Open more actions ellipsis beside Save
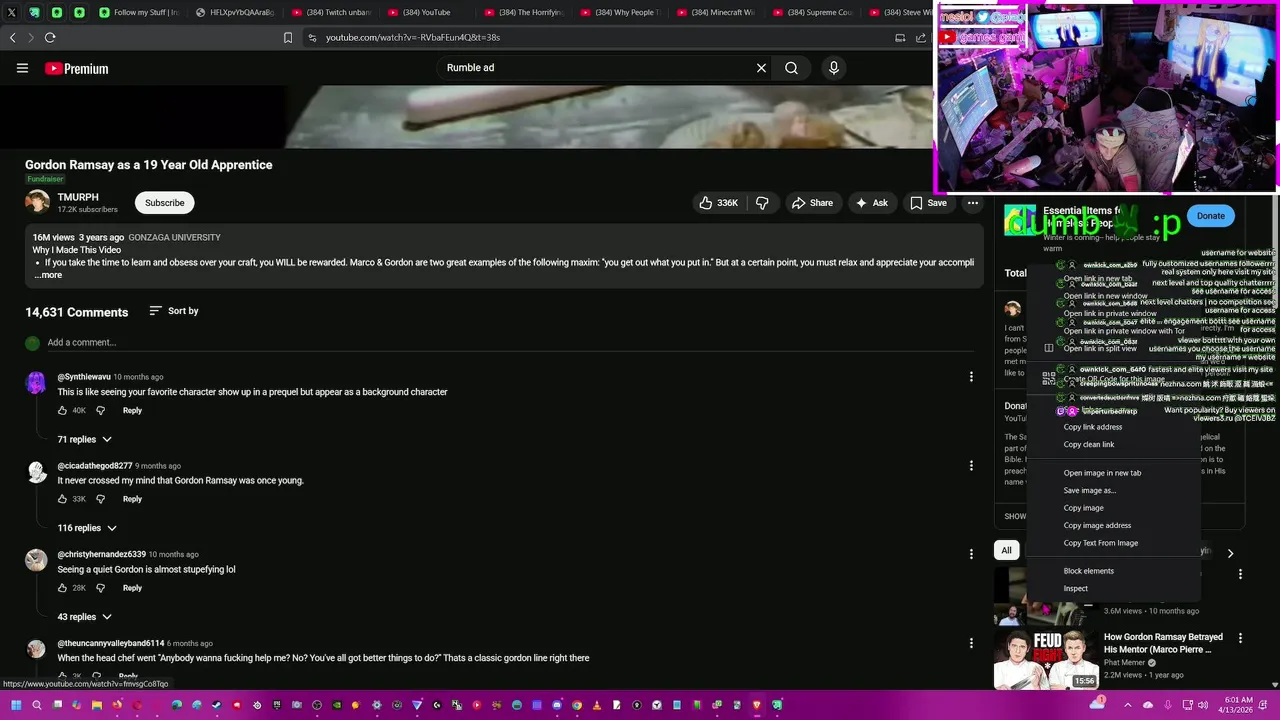This screenshot has height=720, width=1280. tap(972, 203)
